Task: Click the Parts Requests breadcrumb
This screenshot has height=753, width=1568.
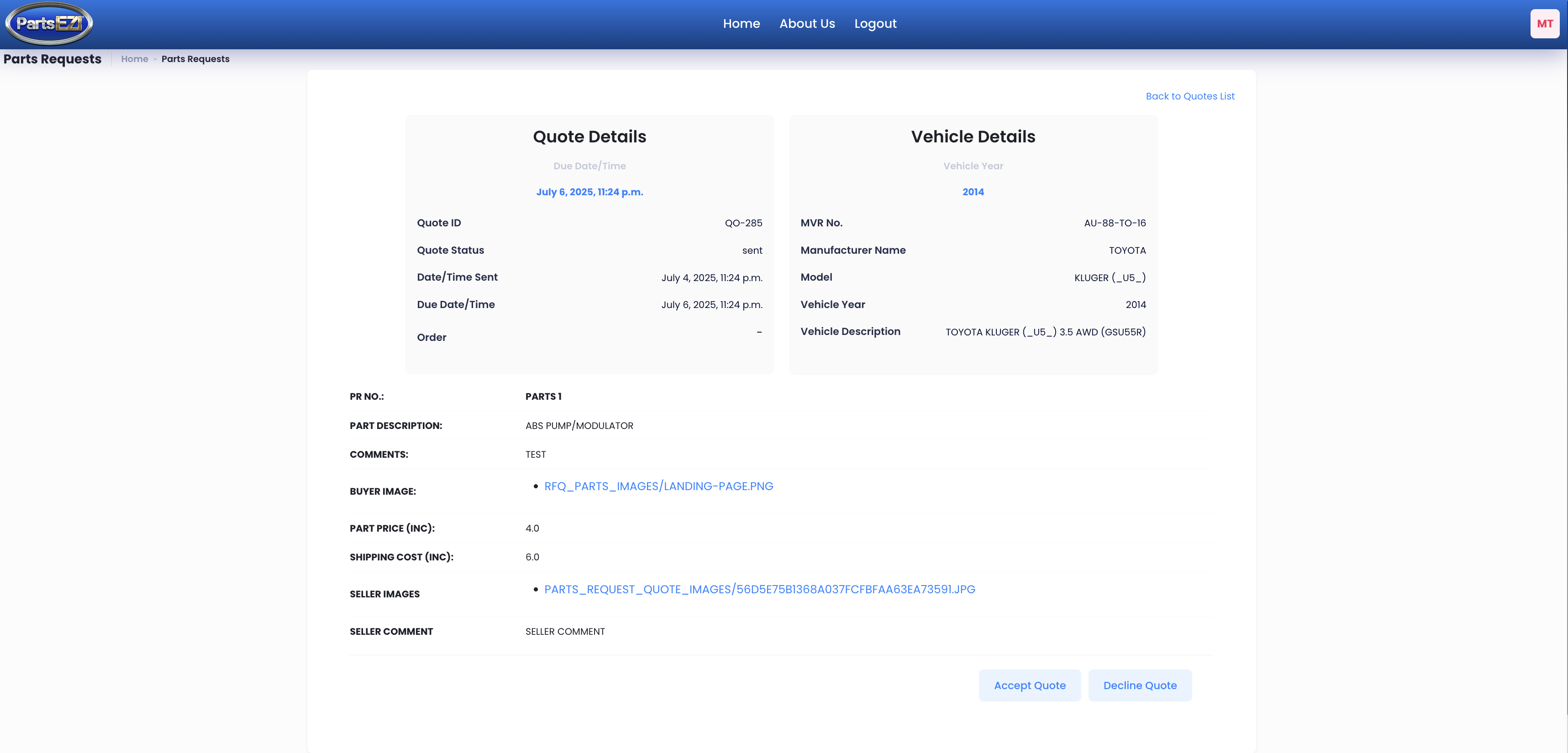Action: [x=195, y=59]
